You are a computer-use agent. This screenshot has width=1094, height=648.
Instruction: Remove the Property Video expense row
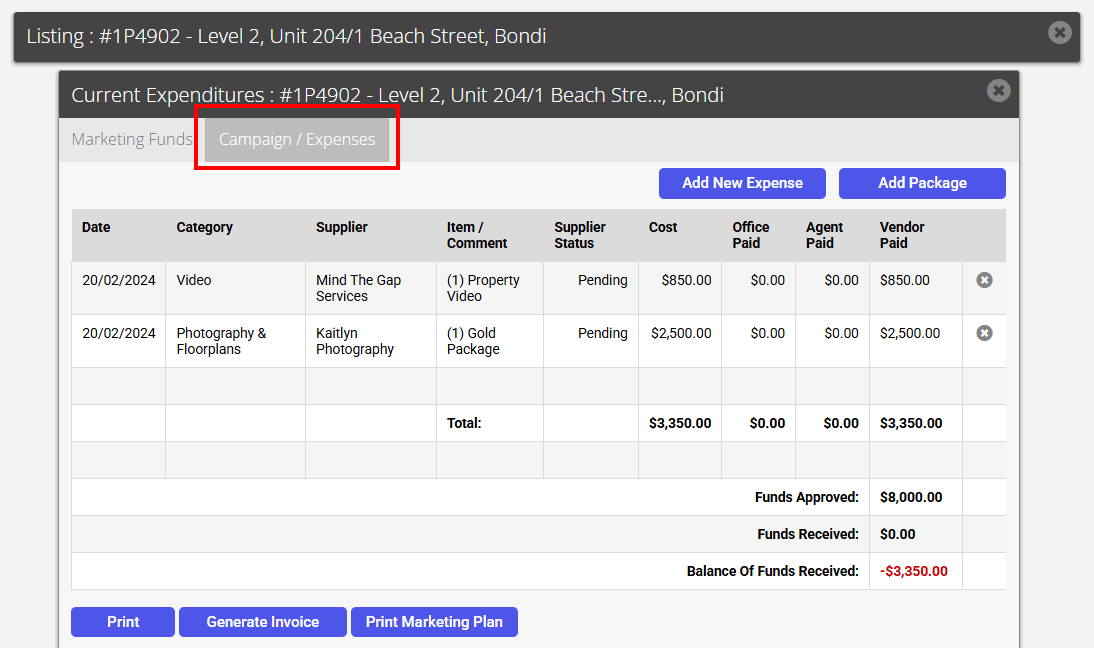[984, 280]
